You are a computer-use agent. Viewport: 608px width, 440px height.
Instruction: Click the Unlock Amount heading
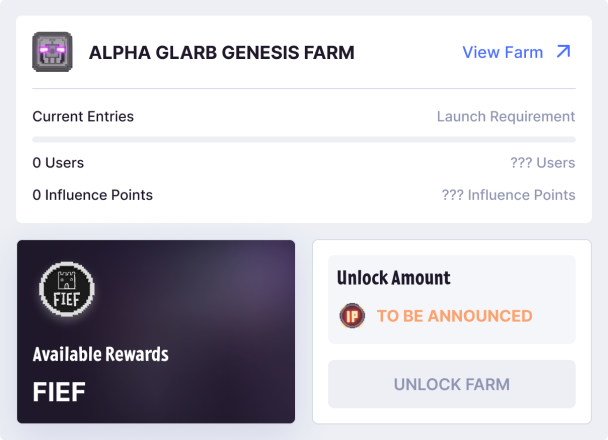point(394,278)
